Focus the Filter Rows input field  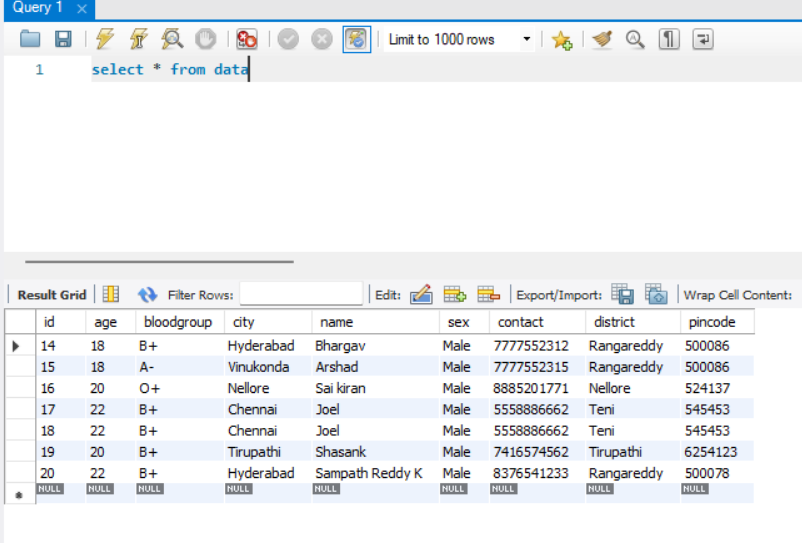[301, 294]
